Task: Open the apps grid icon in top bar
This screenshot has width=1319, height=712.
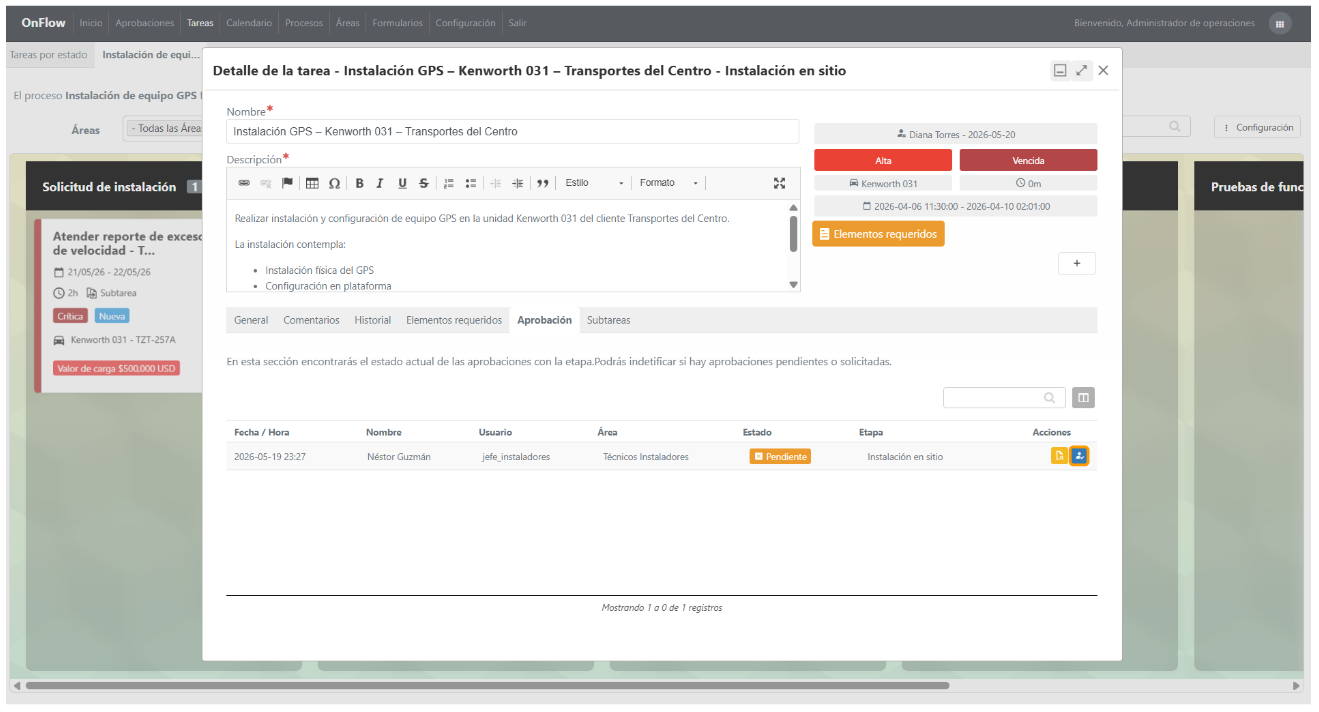Action: [1279, 24]
